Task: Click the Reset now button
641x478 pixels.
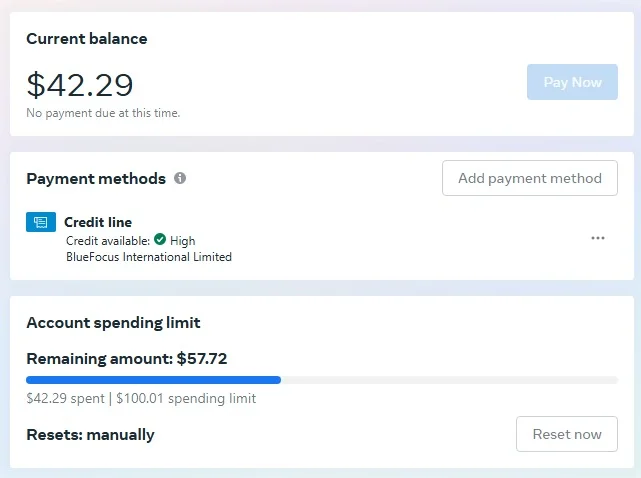Action: point(567,434)
